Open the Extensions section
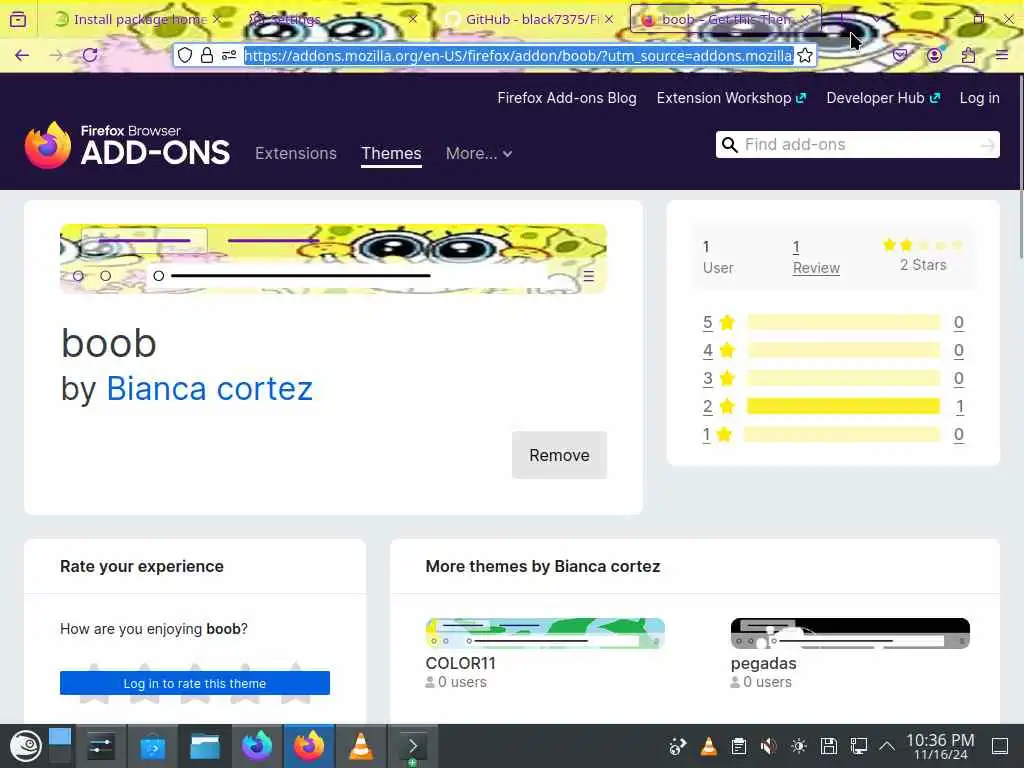Viewport: 1024px width, 768px height. [296, 153]
